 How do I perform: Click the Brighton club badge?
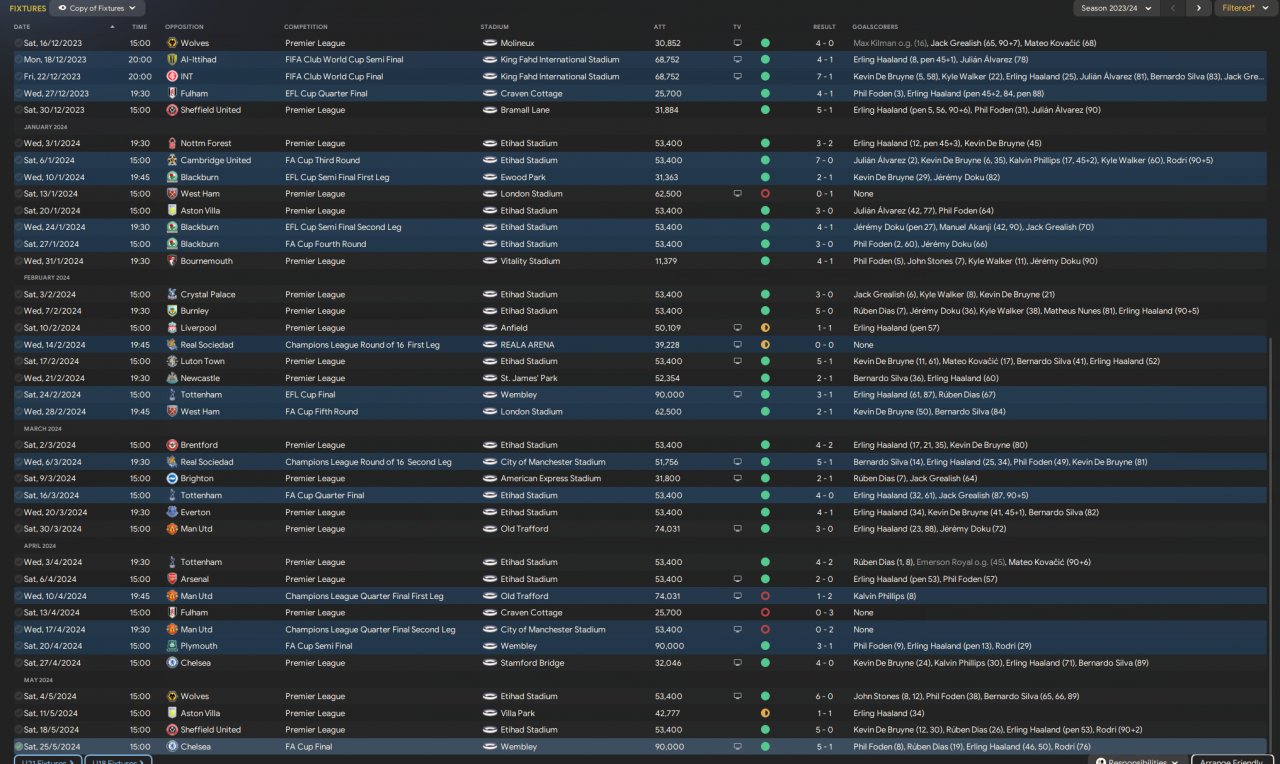[x=172, y=479]
